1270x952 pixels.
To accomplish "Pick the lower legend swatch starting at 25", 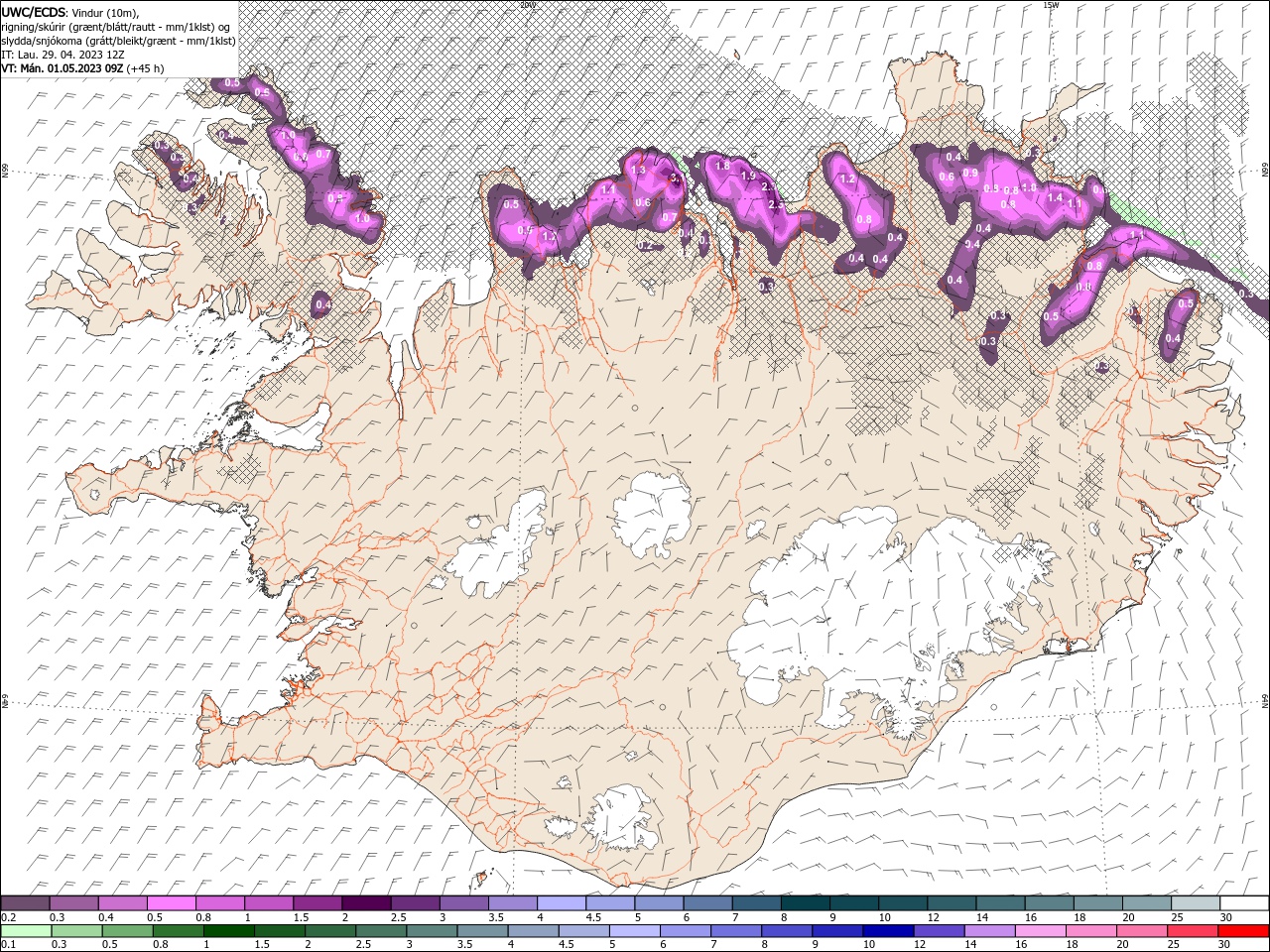I will [x=1192, y=931].
